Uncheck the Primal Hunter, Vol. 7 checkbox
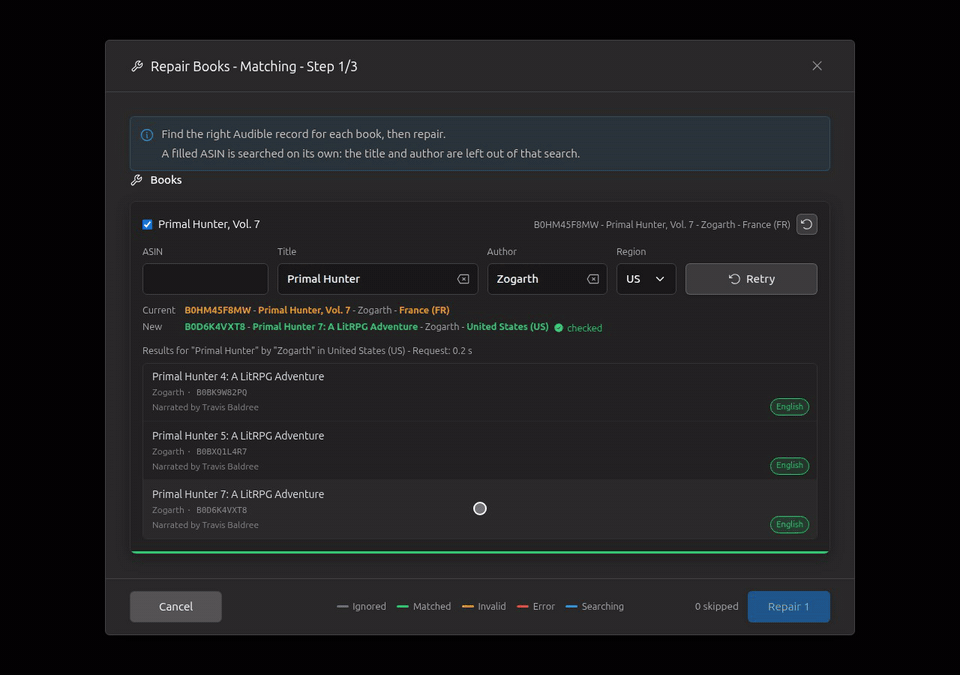 pos(148,225)
